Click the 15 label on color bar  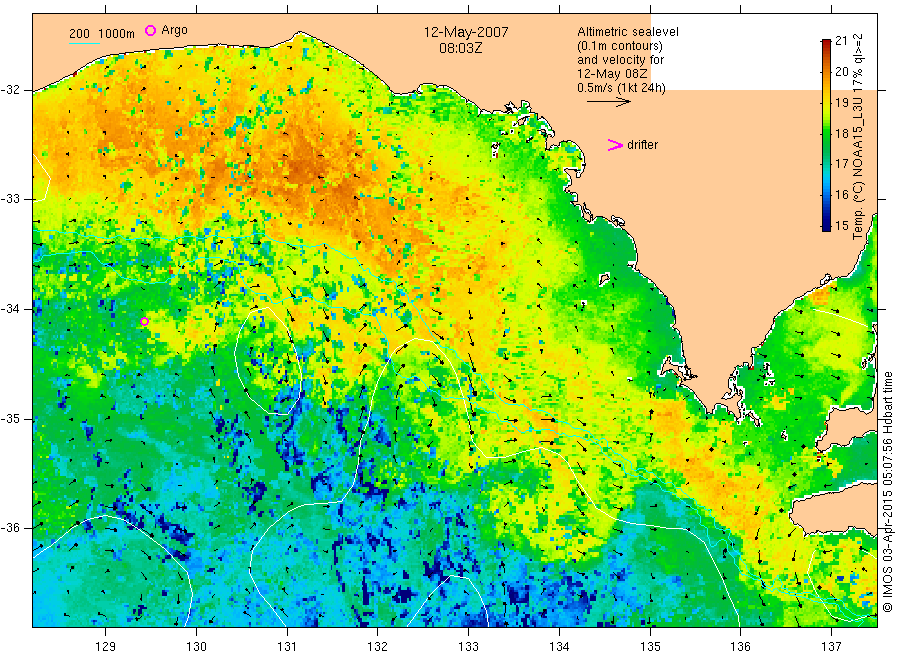tap(841, 226)
